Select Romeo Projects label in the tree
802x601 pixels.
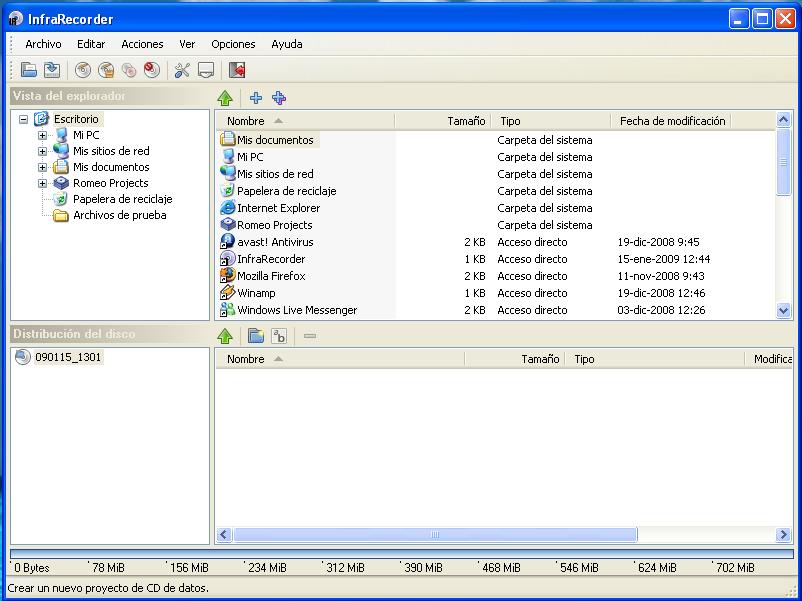pyautogui.click(x=110, y=183)
